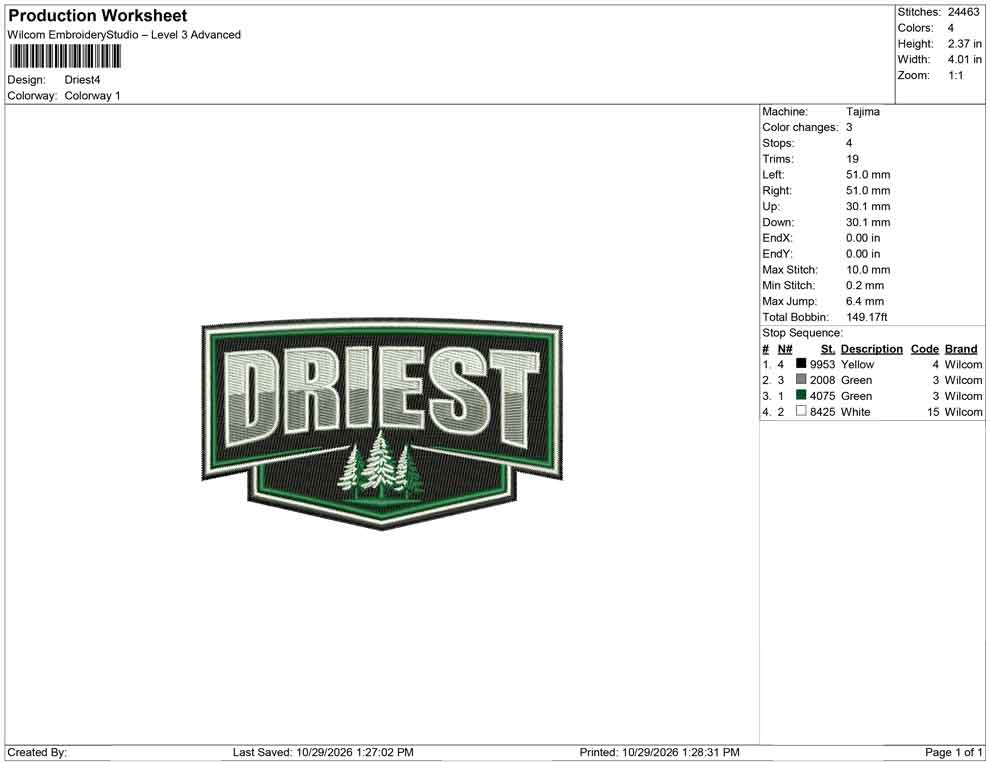Viewport: 990px width, 762px height.
Task: Click the Colors value 4
Action: coord(951,28)
